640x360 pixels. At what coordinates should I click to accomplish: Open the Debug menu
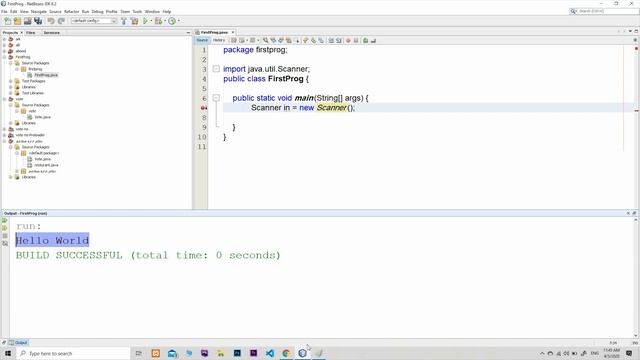[x=97, y=12]
